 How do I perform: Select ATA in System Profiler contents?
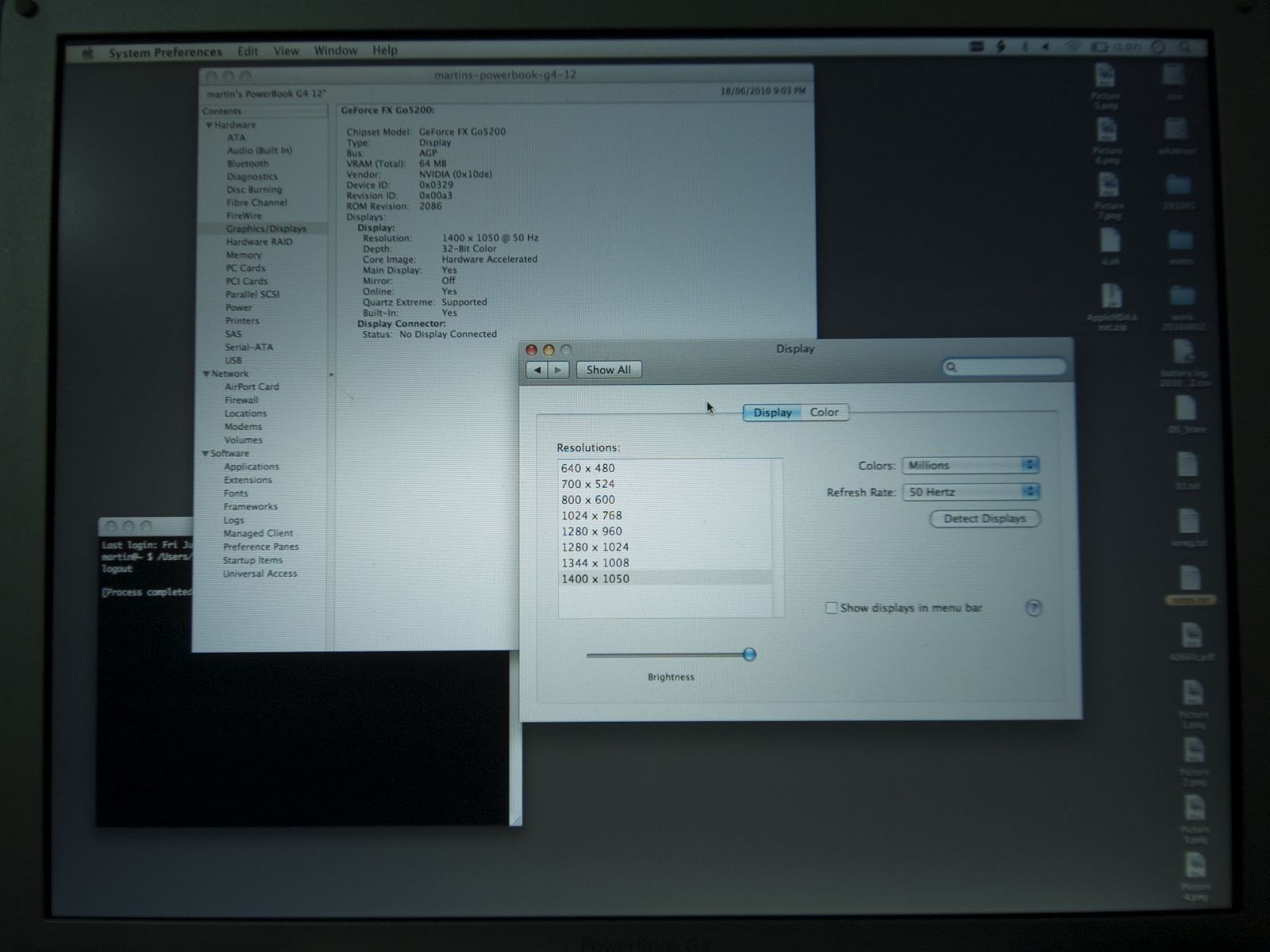pyautogui.click(x=237, y=138)
